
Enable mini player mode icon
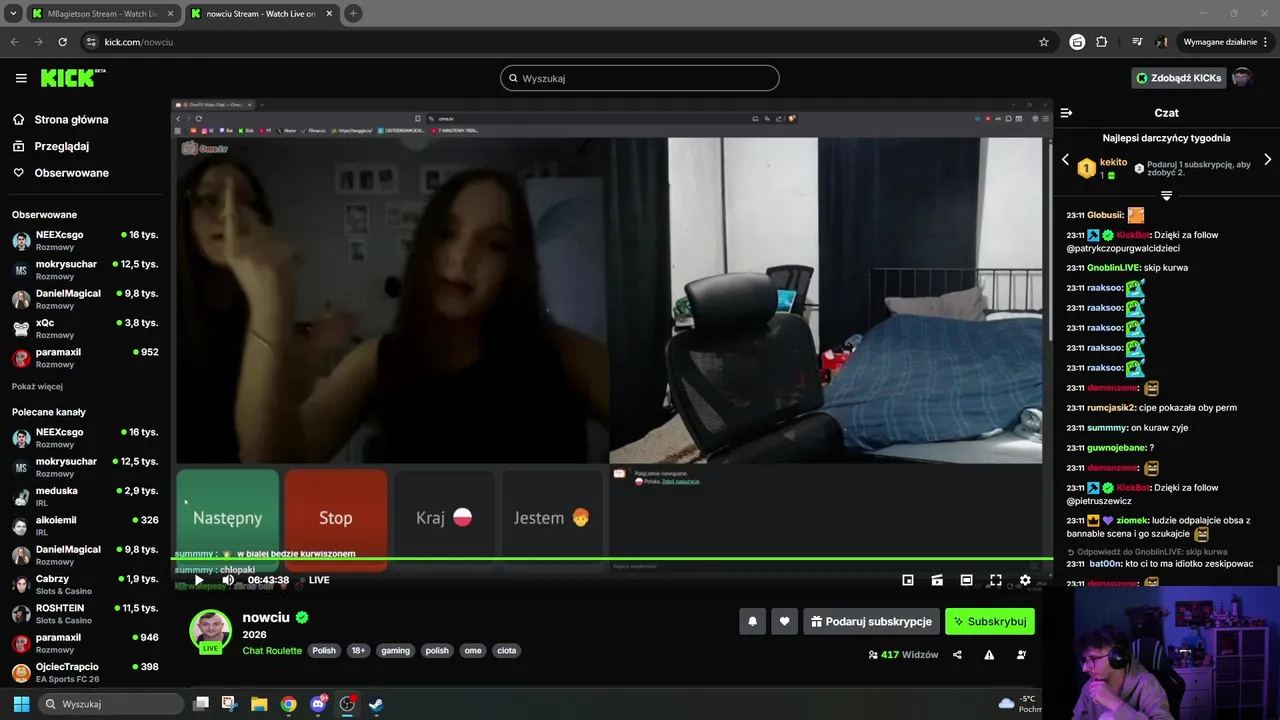(x=908, y=580)
